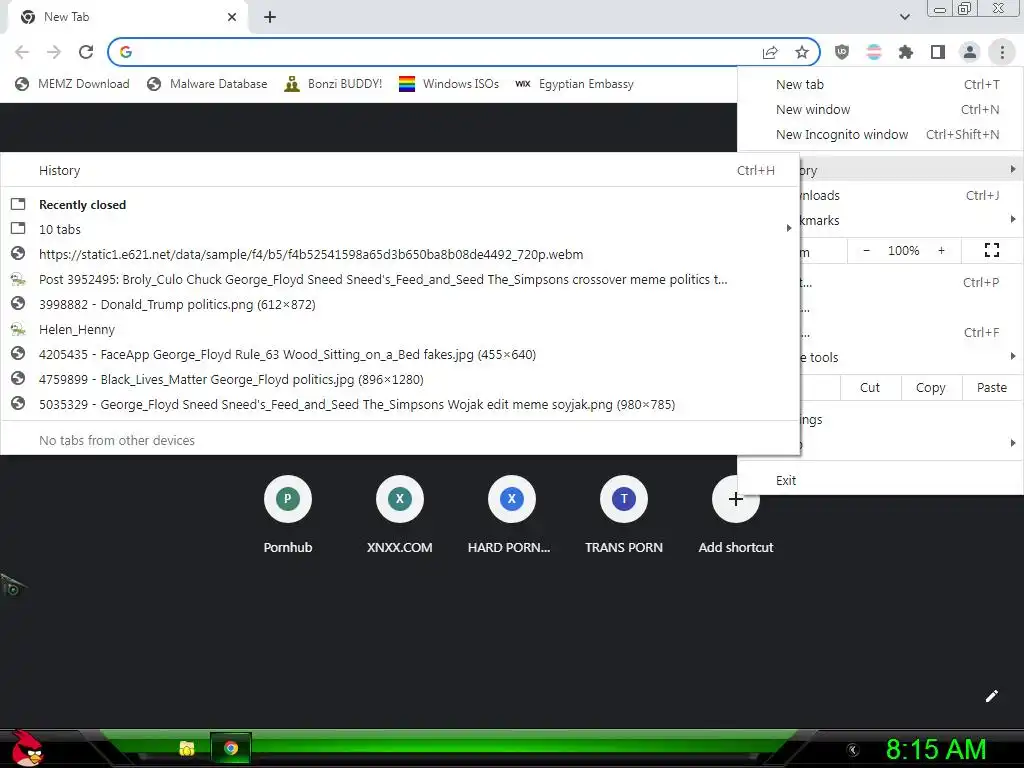Click the 100% zoom value

903,250
